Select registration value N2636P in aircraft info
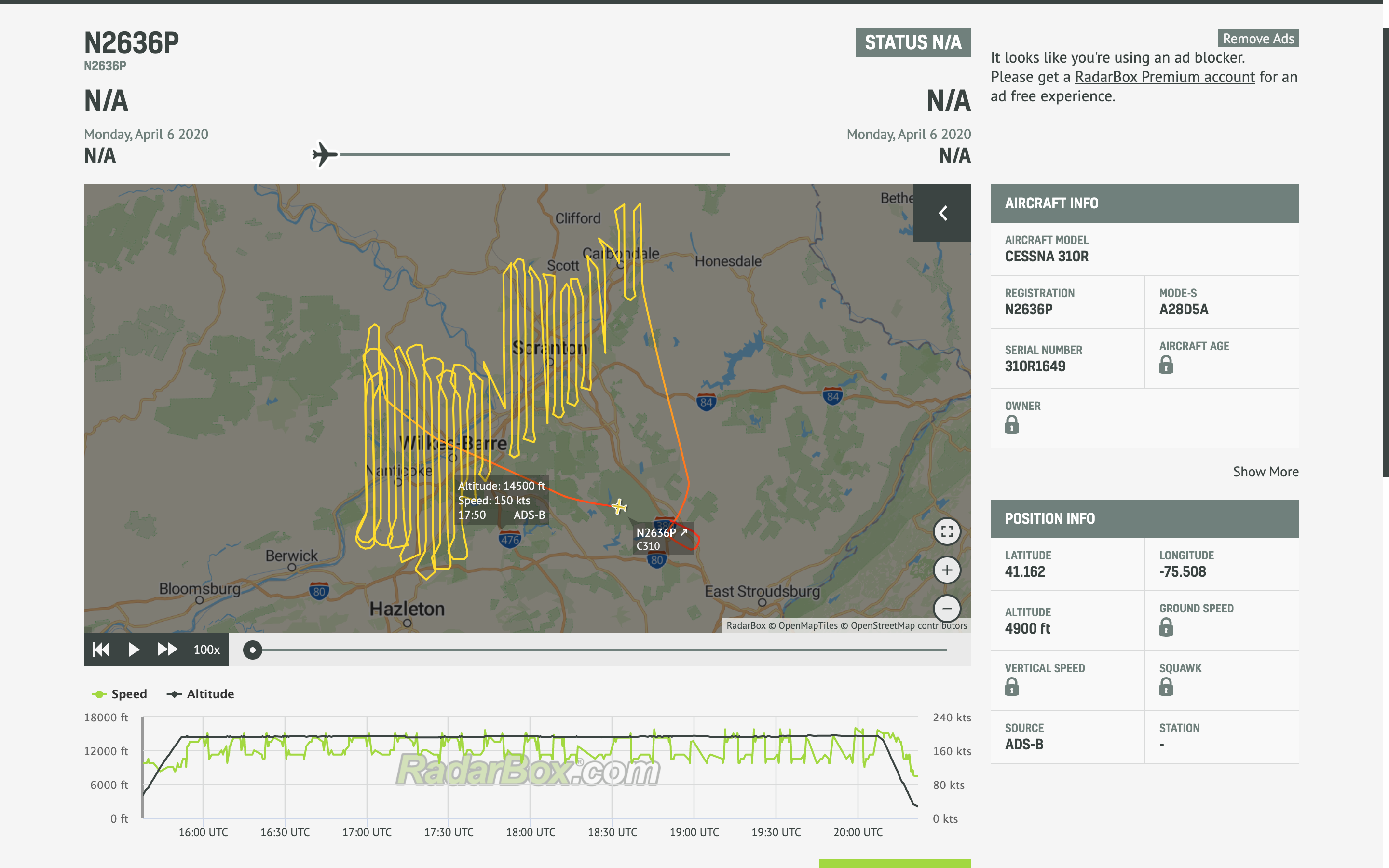Image resolution: width=1389 pixels, height=868 pixels. pyautogui.click(x=1029, y=310)
